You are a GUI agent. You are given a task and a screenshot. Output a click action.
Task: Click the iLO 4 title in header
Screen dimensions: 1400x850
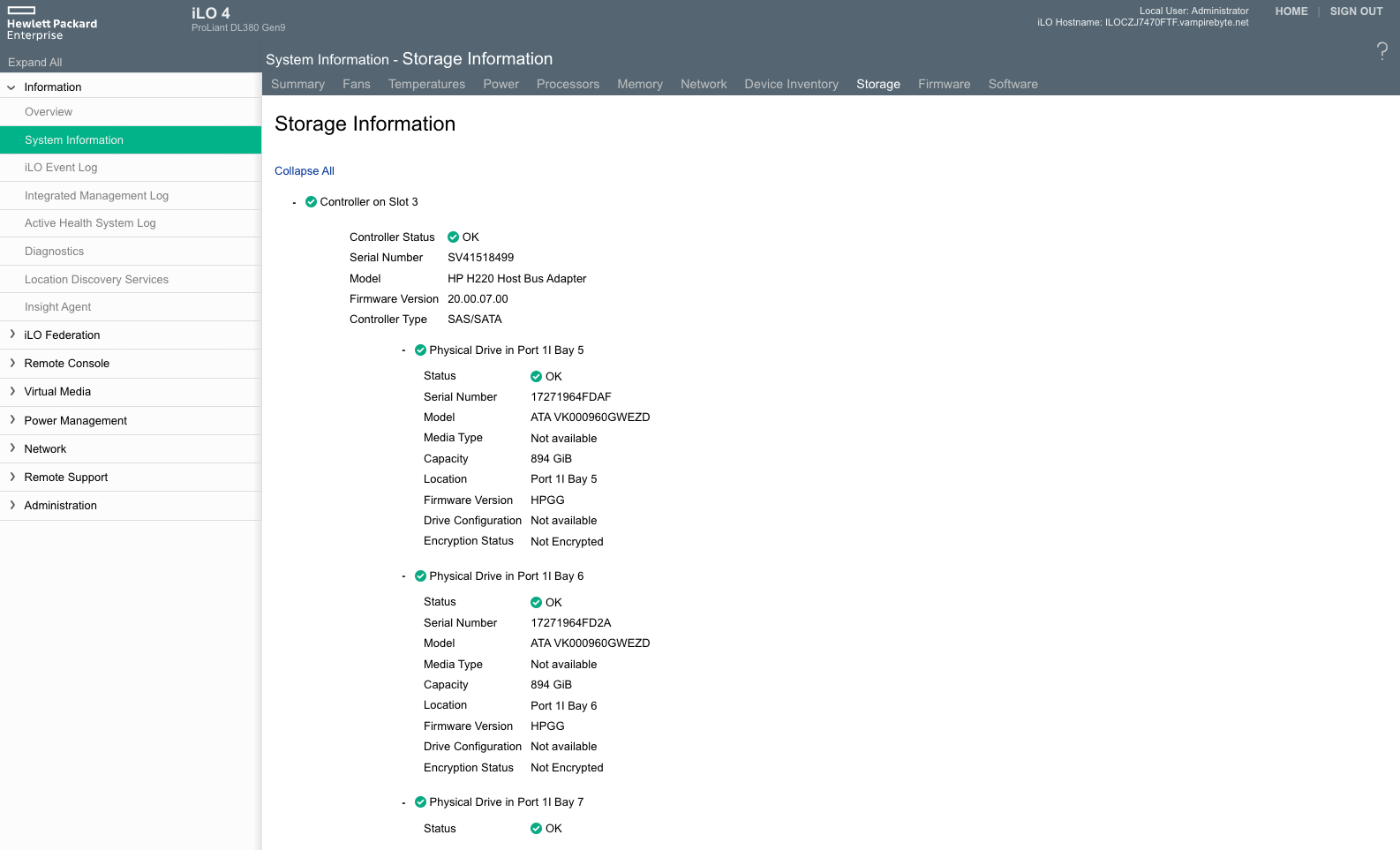(211, 13)
